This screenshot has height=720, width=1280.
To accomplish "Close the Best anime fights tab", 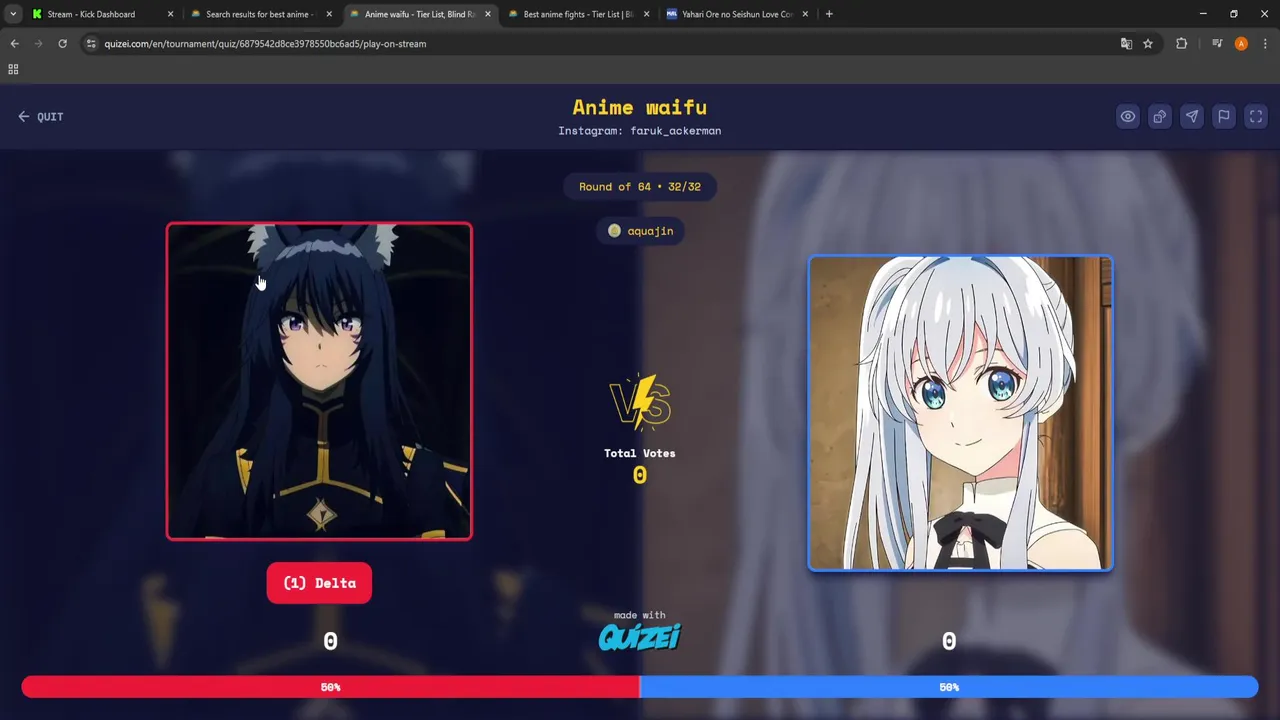I will point(646,14).
